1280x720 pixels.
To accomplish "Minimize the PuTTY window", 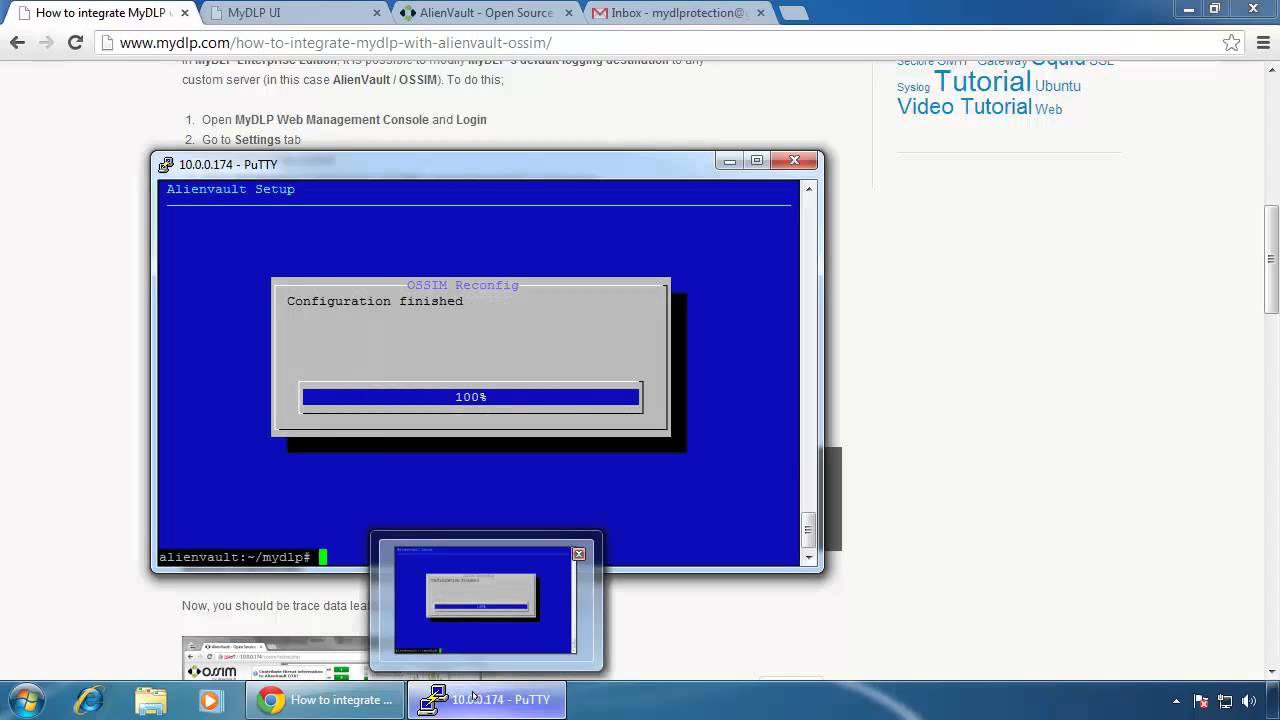I will pos(730,161).
